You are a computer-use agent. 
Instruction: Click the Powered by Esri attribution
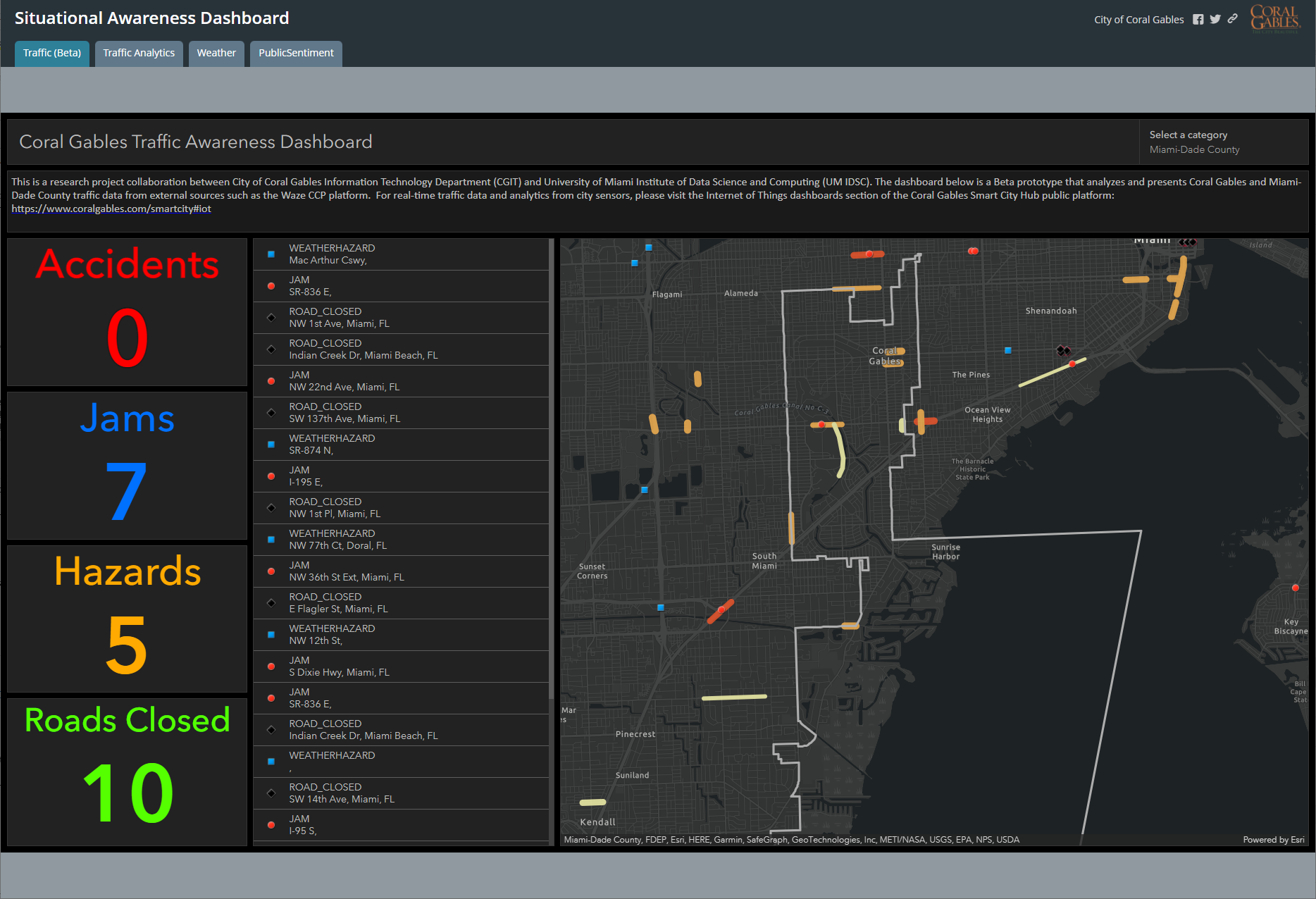pos(1273,840)
